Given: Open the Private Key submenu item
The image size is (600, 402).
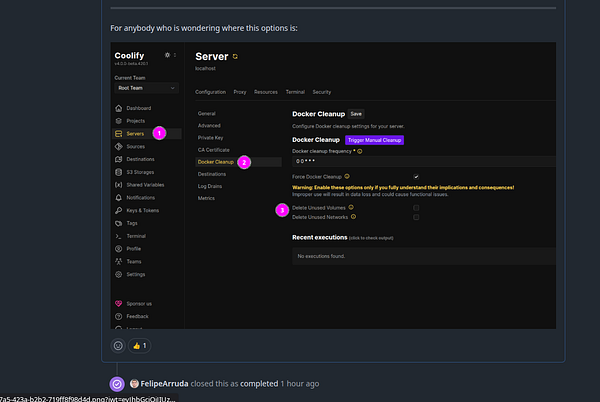Looking at the screenshot, I should 210,138.
